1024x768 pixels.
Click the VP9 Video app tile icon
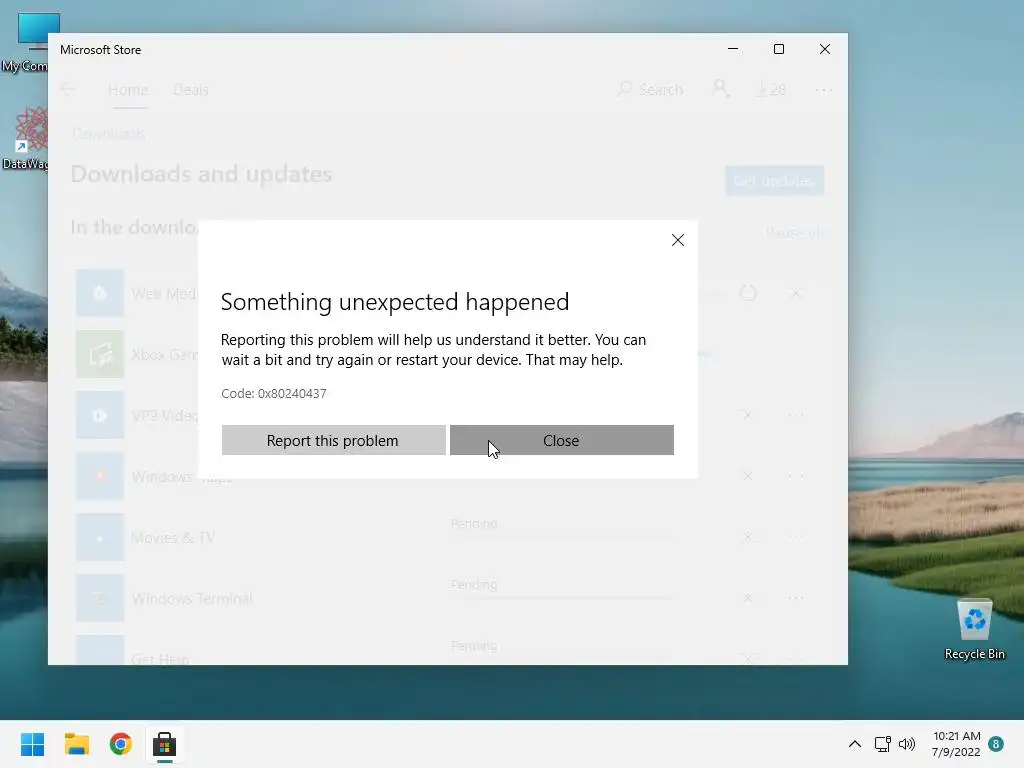click(100, 415)
